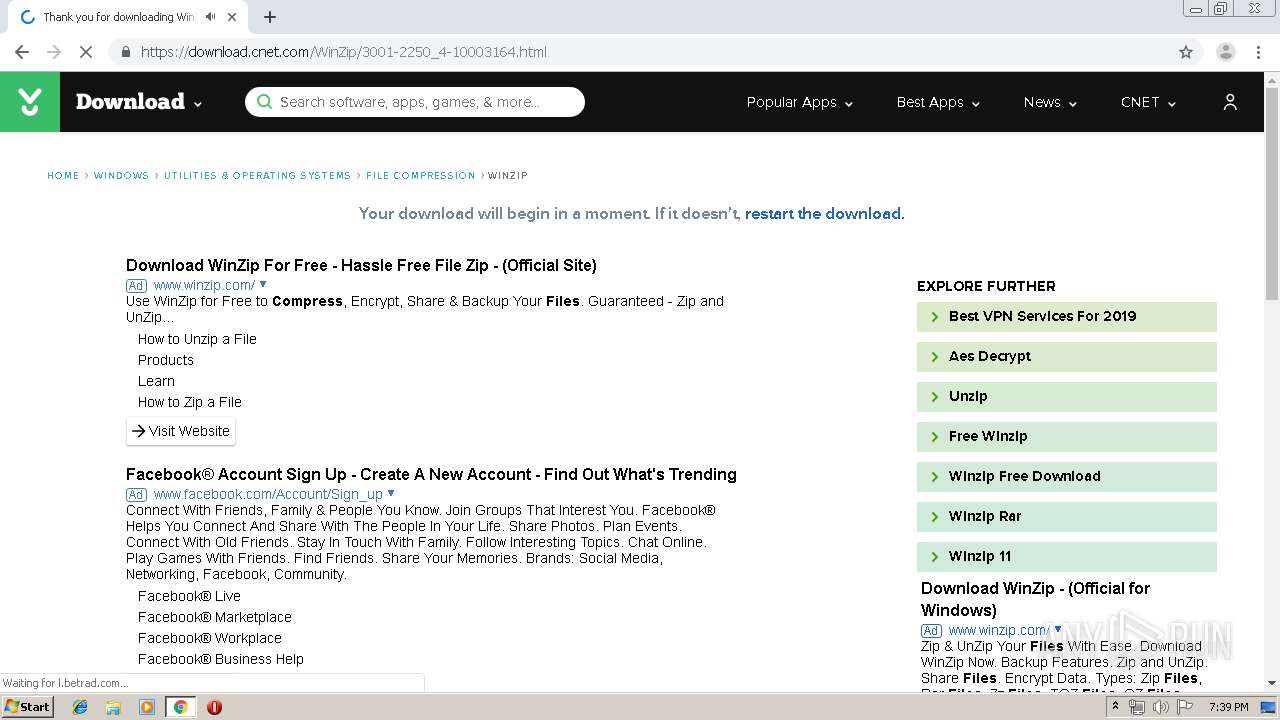Select Winzip Free Download suggestion
Screen dimensions: 1280x720
(x=1067, y=476)
